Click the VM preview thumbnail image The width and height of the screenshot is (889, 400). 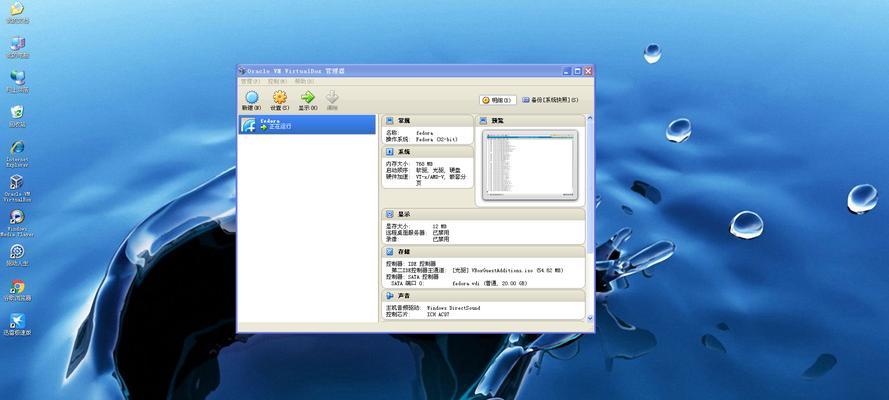pos(530,165)
